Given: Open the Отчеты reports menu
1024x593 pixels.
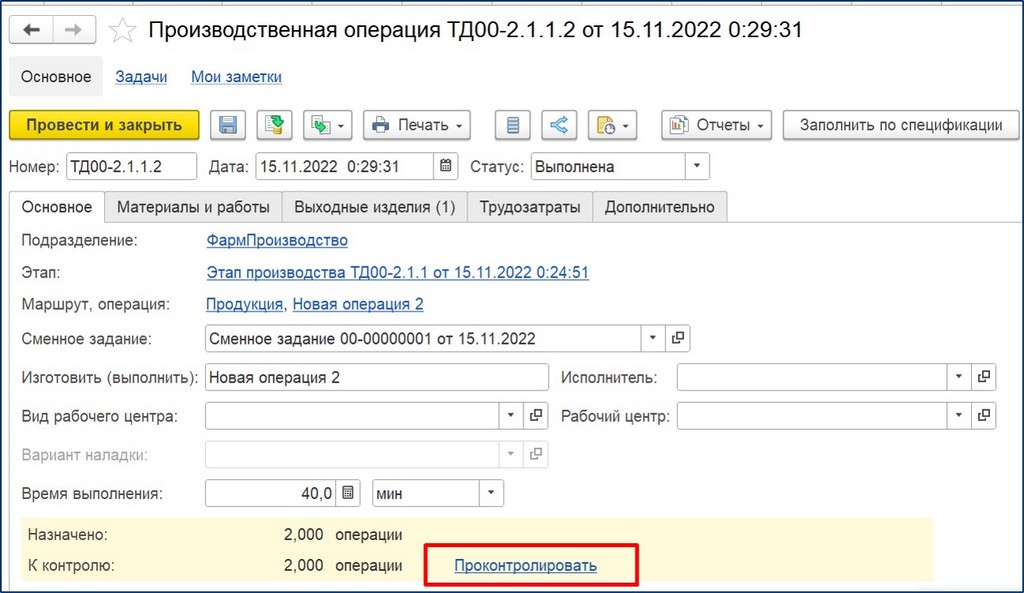Looking at the screenshot, I should (x=716, y=125).
